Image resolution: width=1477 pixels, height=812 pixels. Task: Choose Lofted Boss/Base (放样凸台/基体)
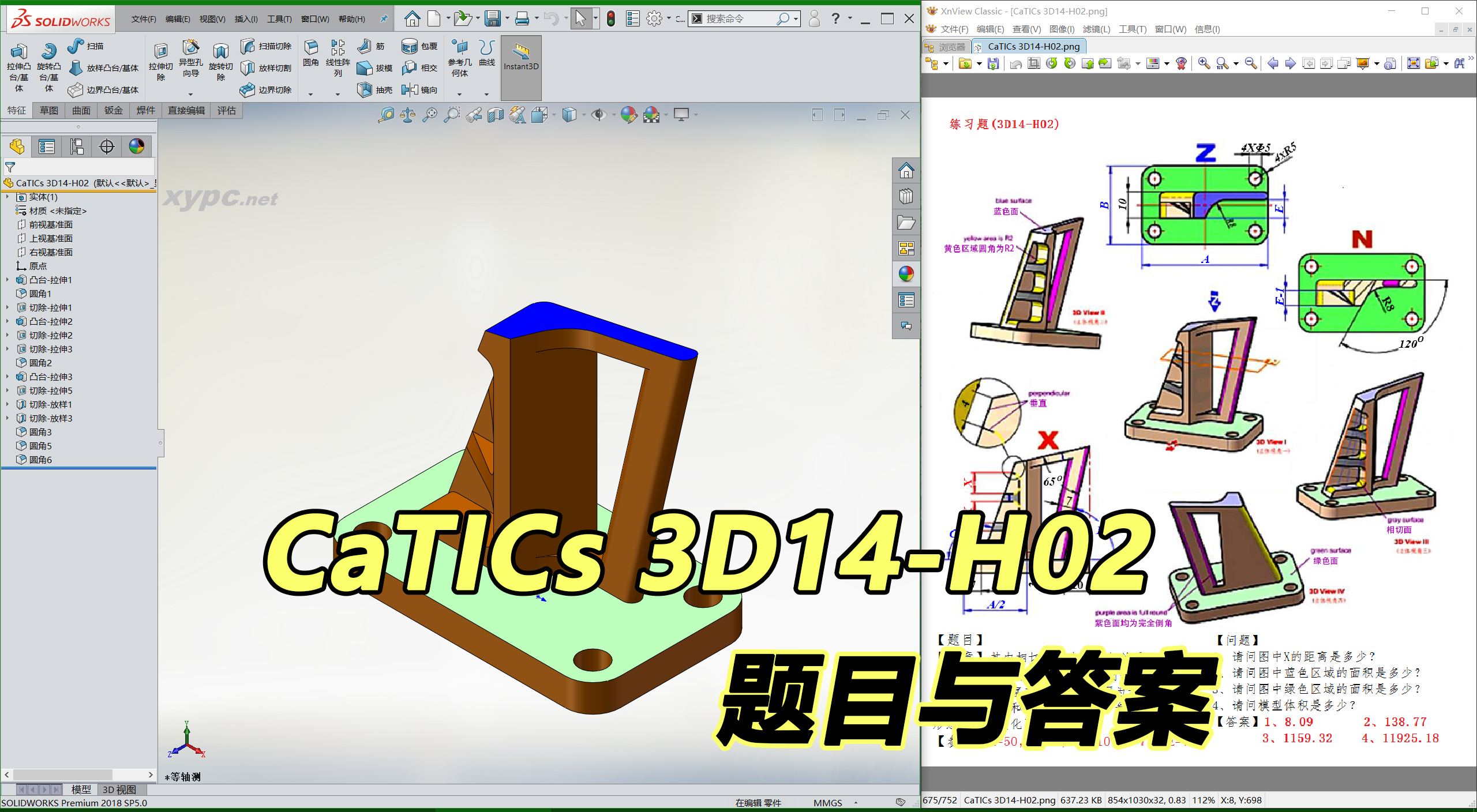[x=104, y=68]
